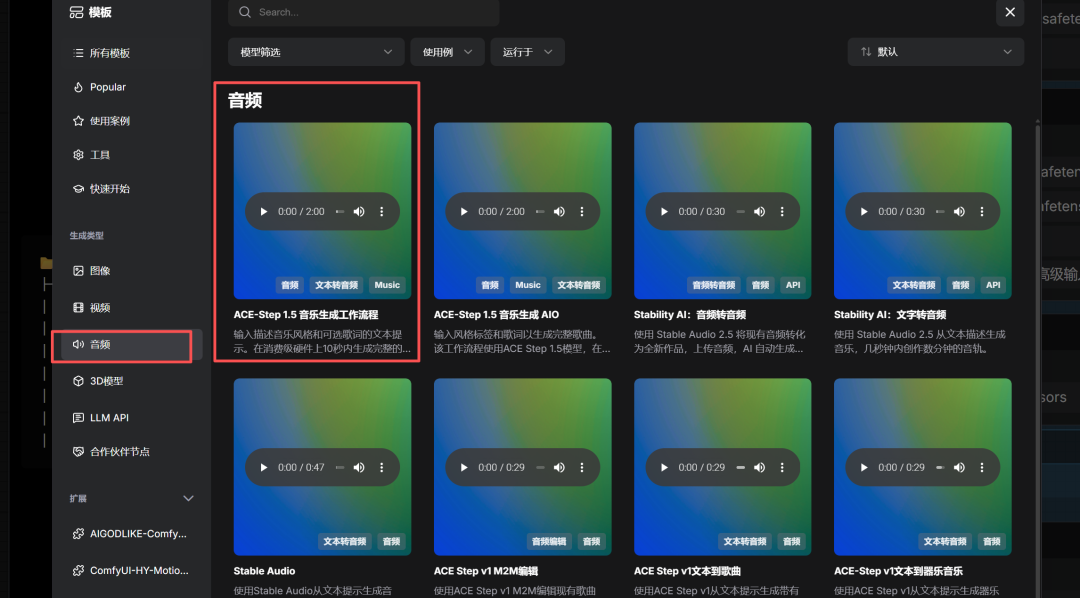The height and width of the screenshot is (598, 1080).
Task: Mute the ACE-Step 1.5 音乐生成工作流程 audio player
Action: click(359, 212)
